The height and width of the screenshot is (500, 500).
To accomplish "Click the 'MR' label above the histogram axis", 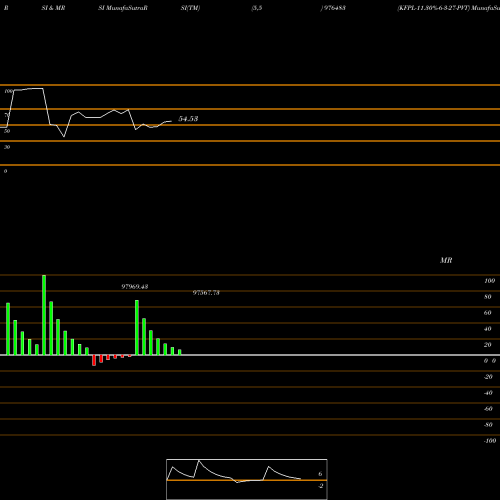I will coord(446,260).
